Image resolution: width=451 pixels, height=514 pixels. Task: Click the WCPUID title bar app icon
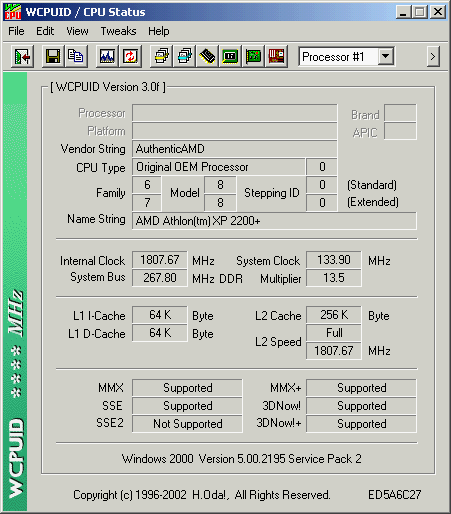point(13,12)
